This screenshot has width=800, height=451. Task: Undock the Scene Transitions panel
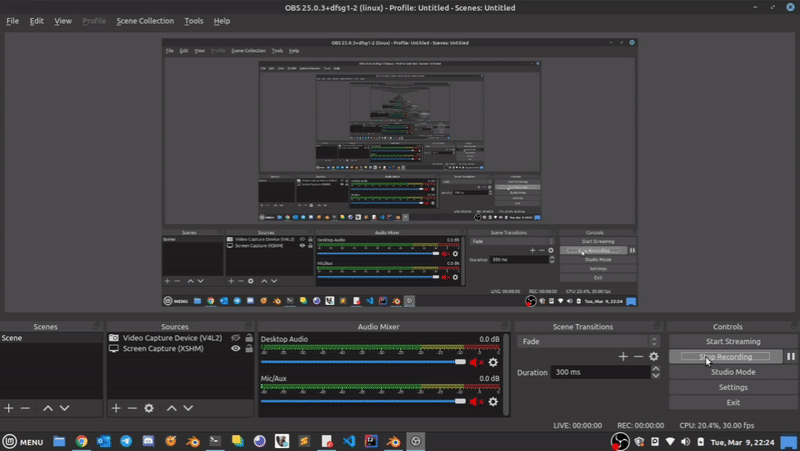[657, 325]
